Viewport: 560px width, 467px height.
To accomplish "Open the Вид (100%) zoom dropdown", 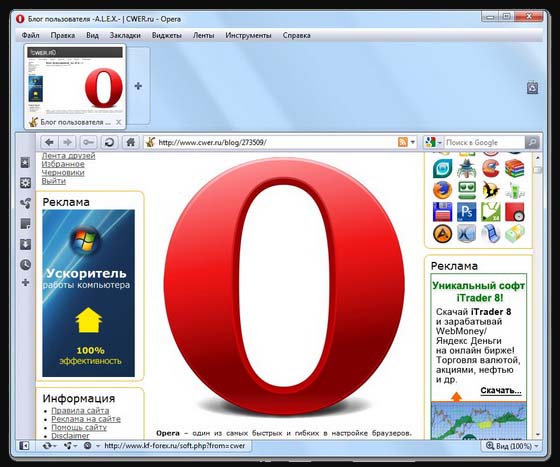I will pyautogui.click(x=512, y=446).
